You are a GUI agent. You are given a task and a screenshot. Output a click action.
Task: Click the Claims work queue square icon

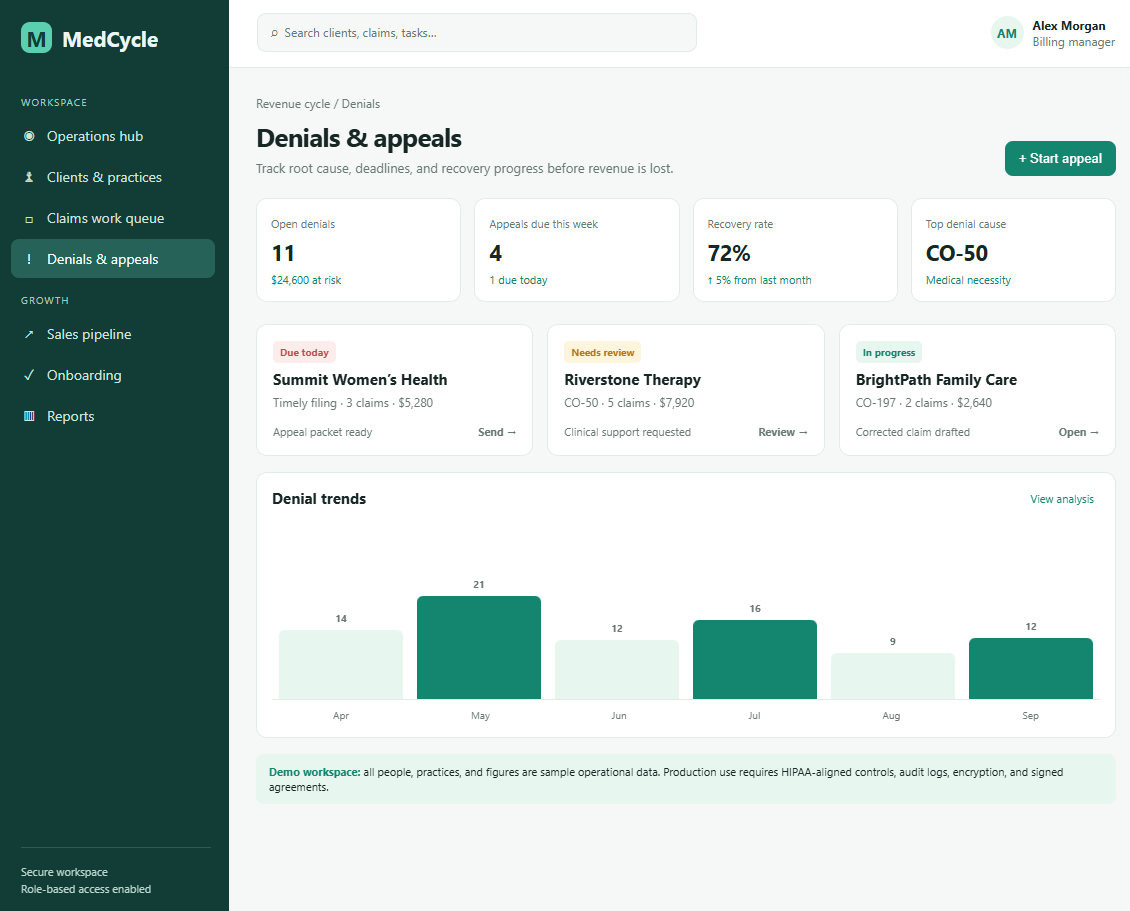pyautogui.click(x=29, y=219)
